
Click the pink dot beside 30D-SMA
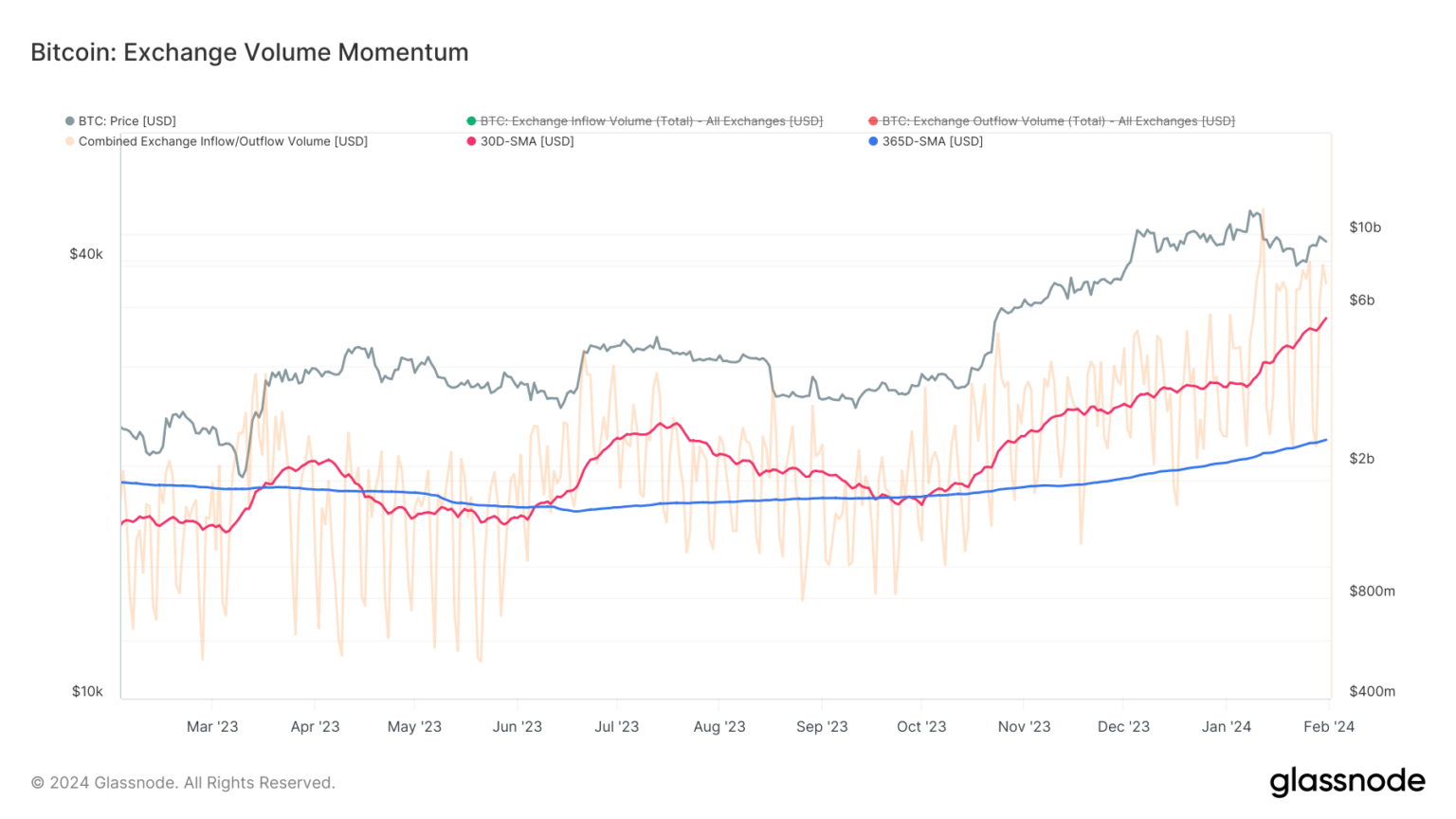[471, 141]
